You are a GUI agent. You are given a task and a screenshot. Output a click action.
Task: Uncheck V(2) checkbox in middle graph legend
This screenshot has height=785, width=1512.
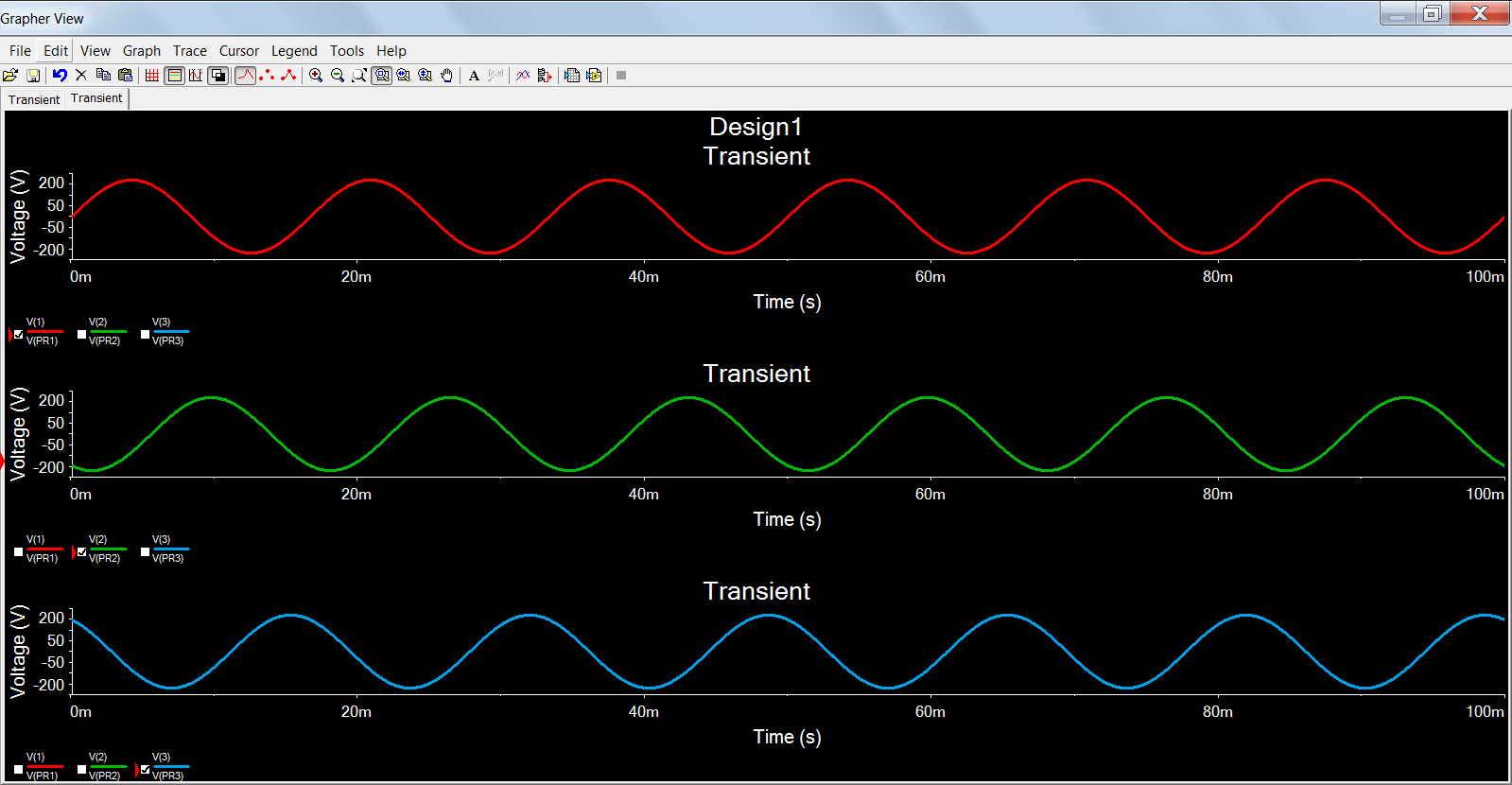[x=81, y=551]
